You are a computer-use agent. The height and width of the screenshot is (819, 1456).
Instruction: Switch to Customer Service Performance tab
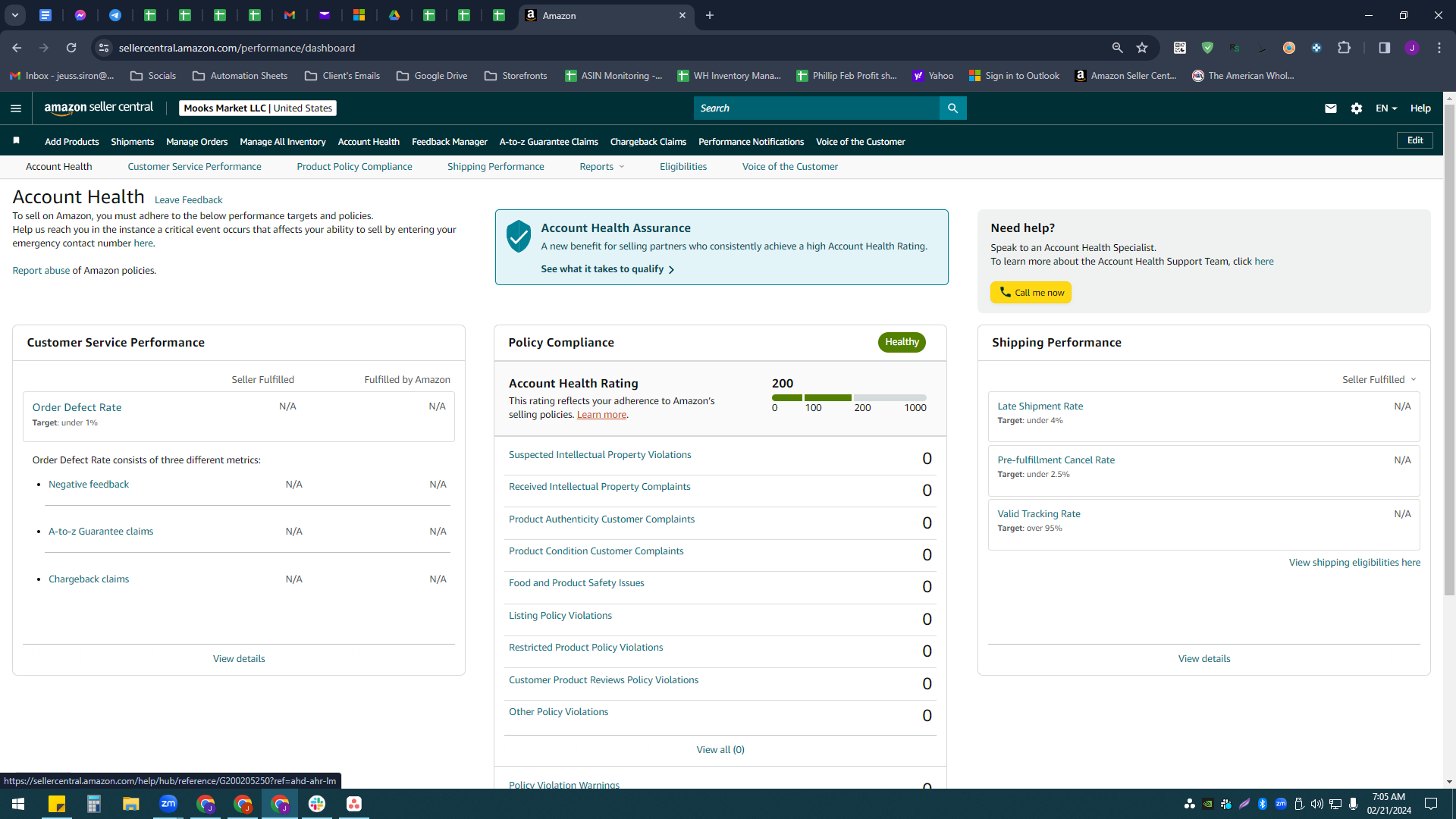tap(194, 167)
